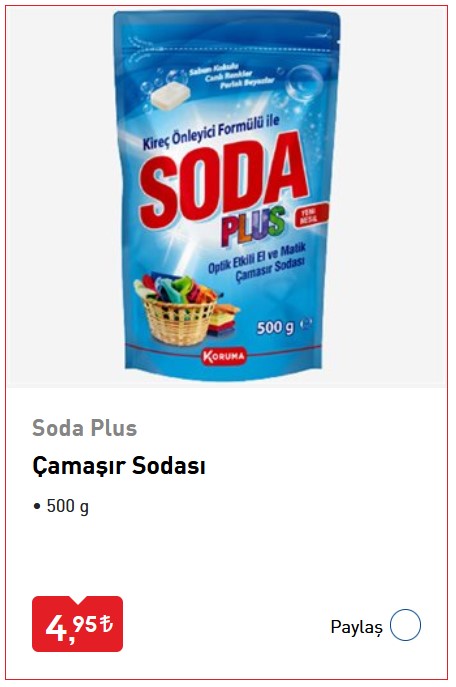456x687 pixels.
Task: Click the Koruma brand logo on package
Action: 224,356
